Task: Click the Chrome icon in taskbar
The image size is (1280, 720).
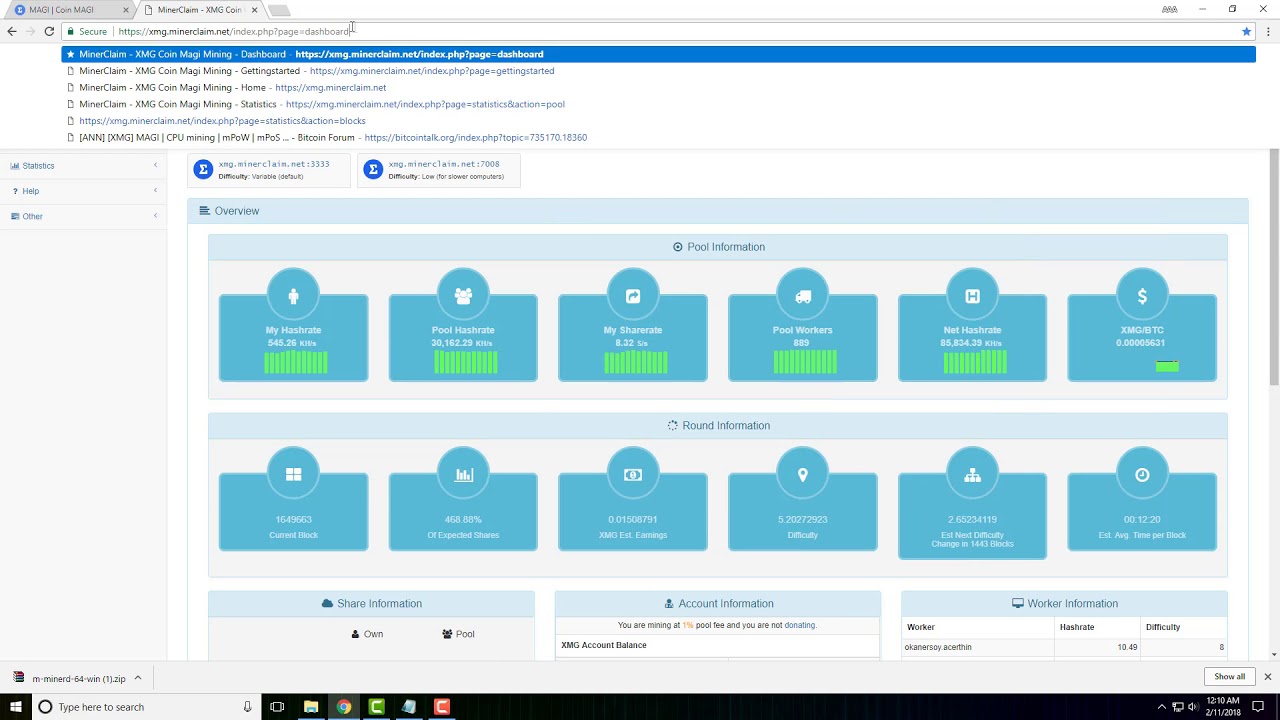Action: (344, 707)
